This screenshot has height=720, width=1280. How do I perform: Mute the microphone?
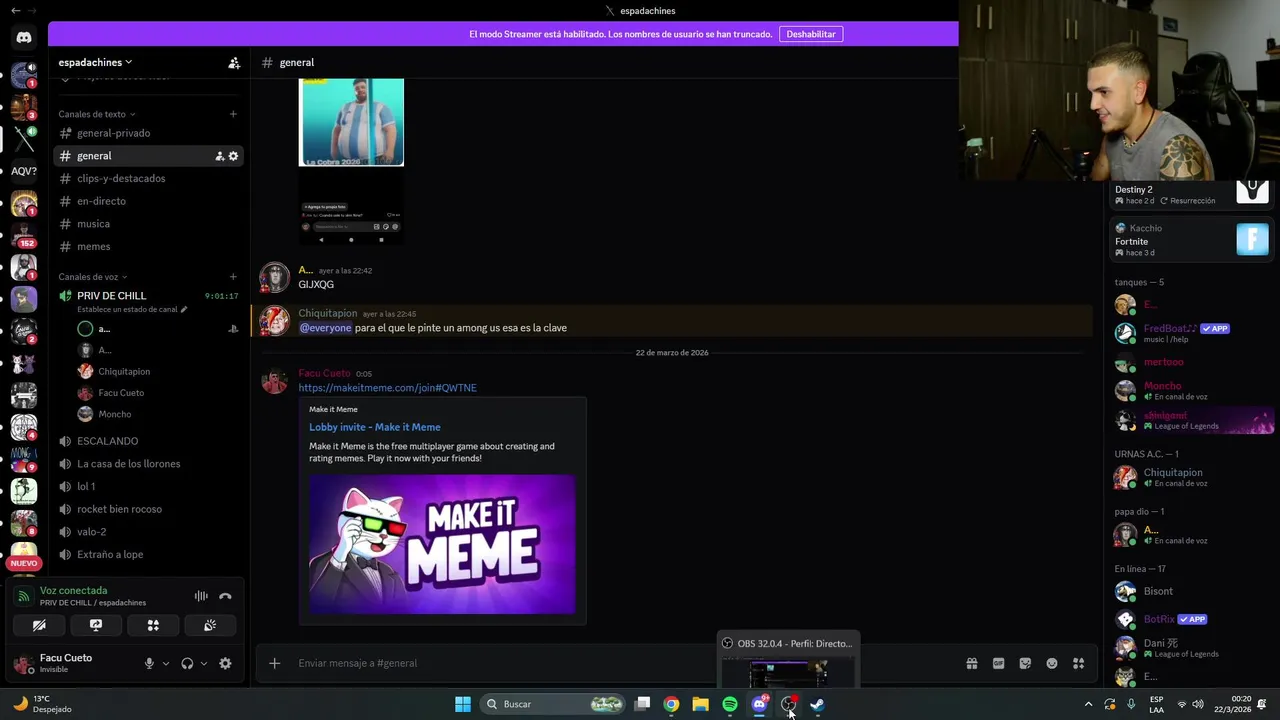coord(149,663)
